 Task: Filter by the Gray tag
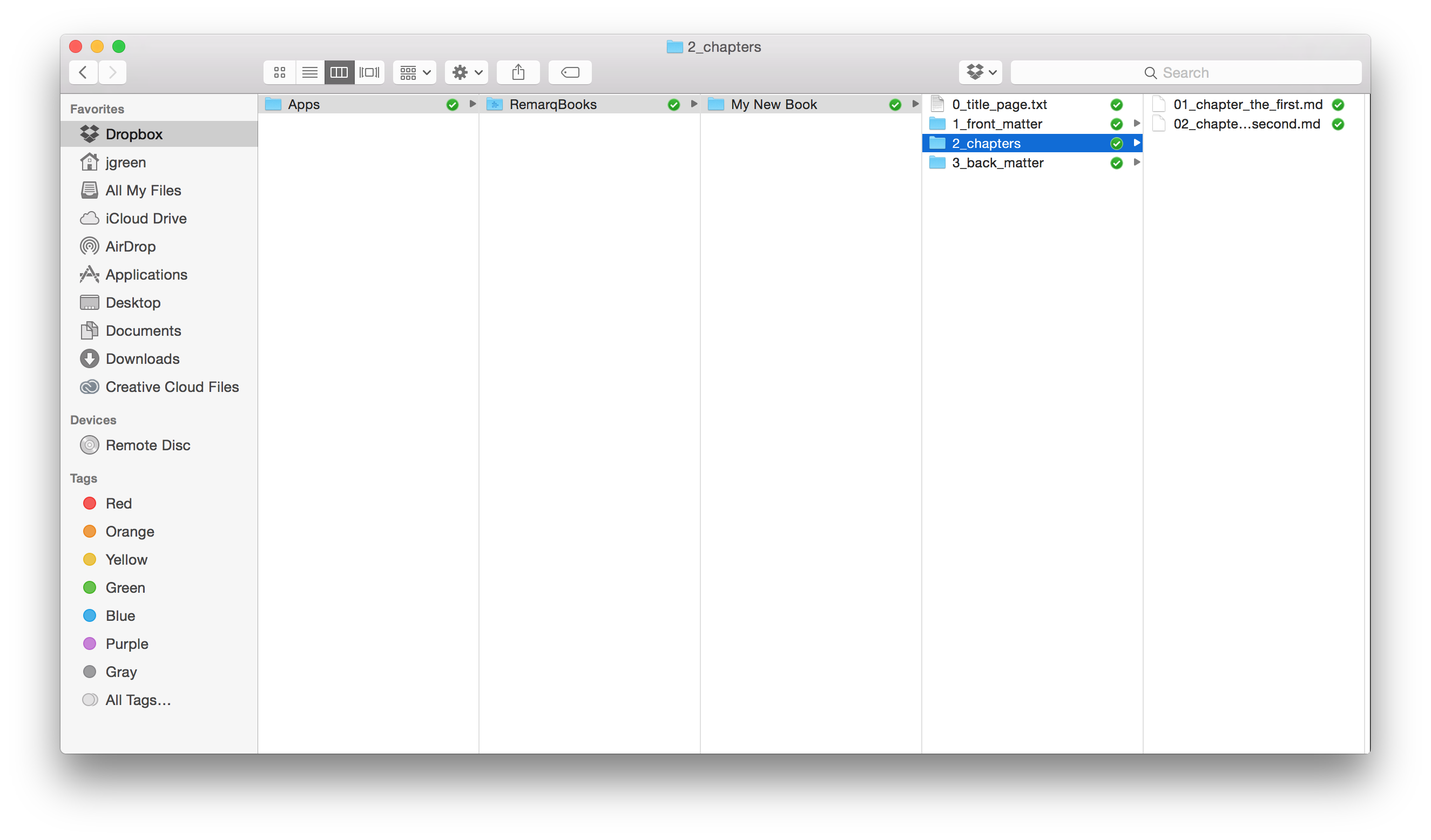[x=159, y=672]
